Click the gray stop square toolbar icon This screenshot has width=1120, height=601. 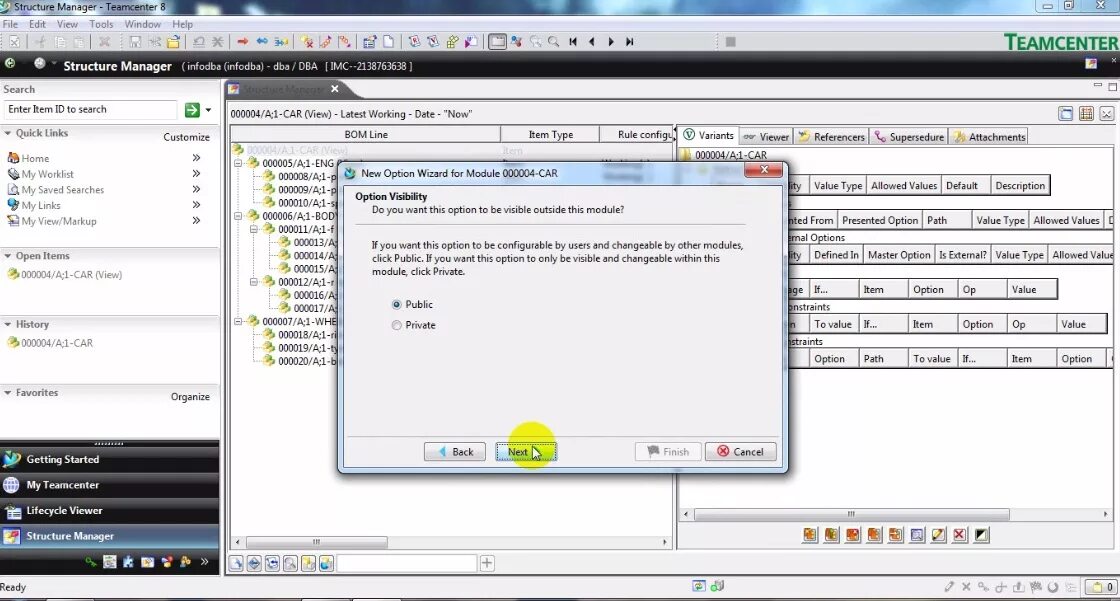(730, 41)
